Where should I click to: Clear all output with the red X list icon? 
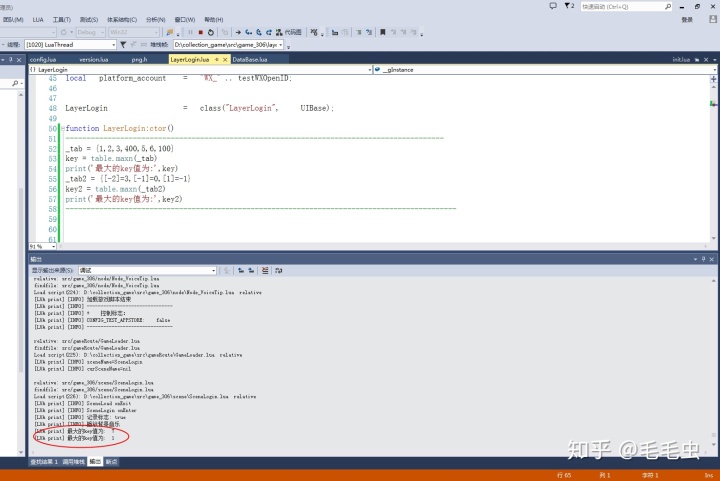click(x=265, y=270)
